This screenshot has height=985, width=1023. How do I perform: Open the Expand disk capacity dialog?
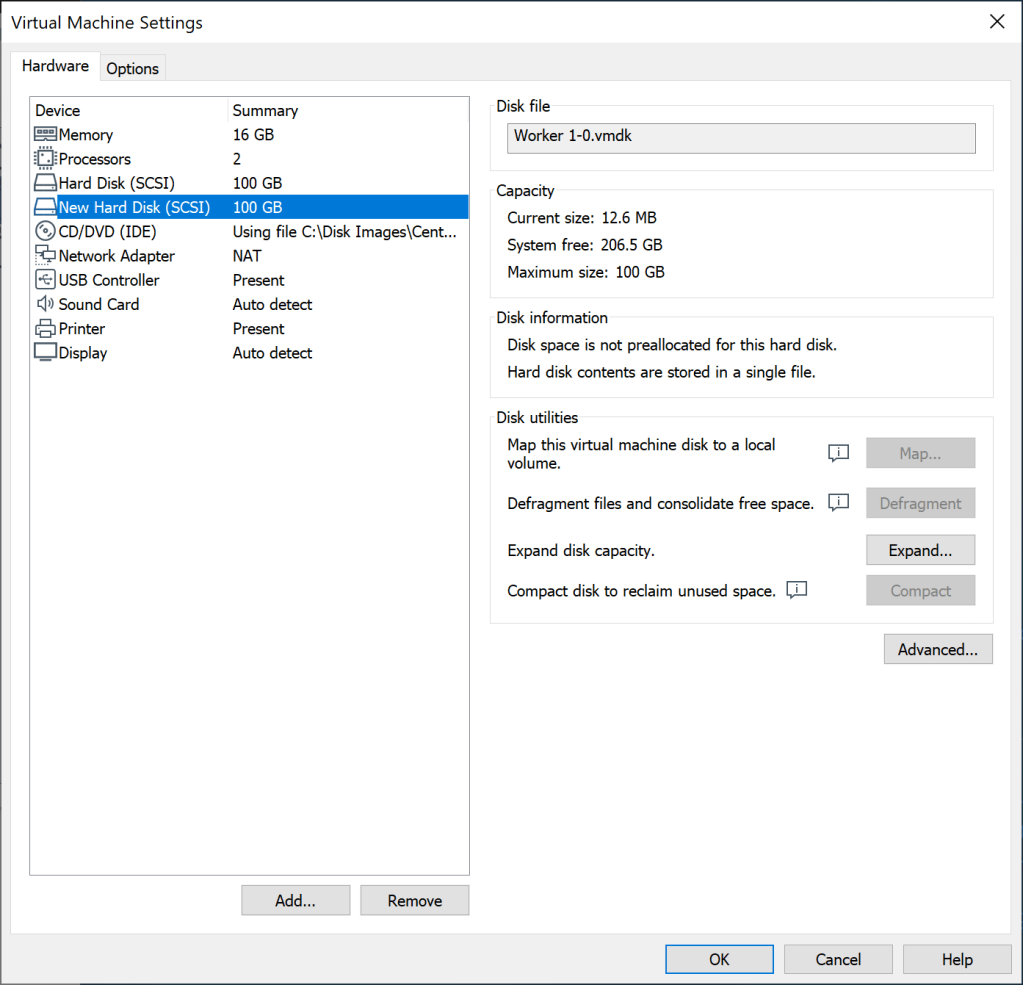click(x=920, y=550)
